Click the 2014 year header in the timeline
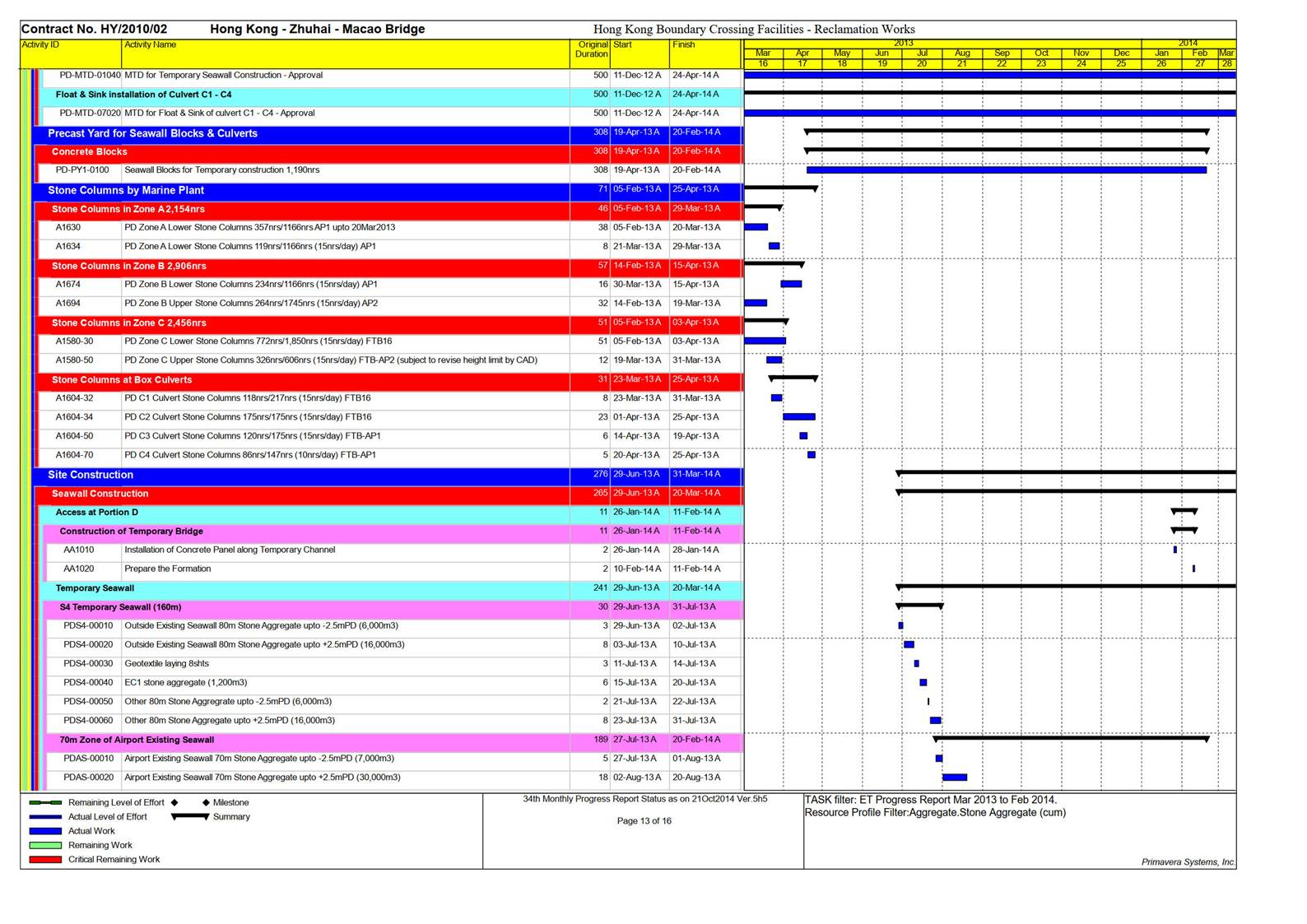This screenshot has width=1307, height=924. pos(1188,43)
